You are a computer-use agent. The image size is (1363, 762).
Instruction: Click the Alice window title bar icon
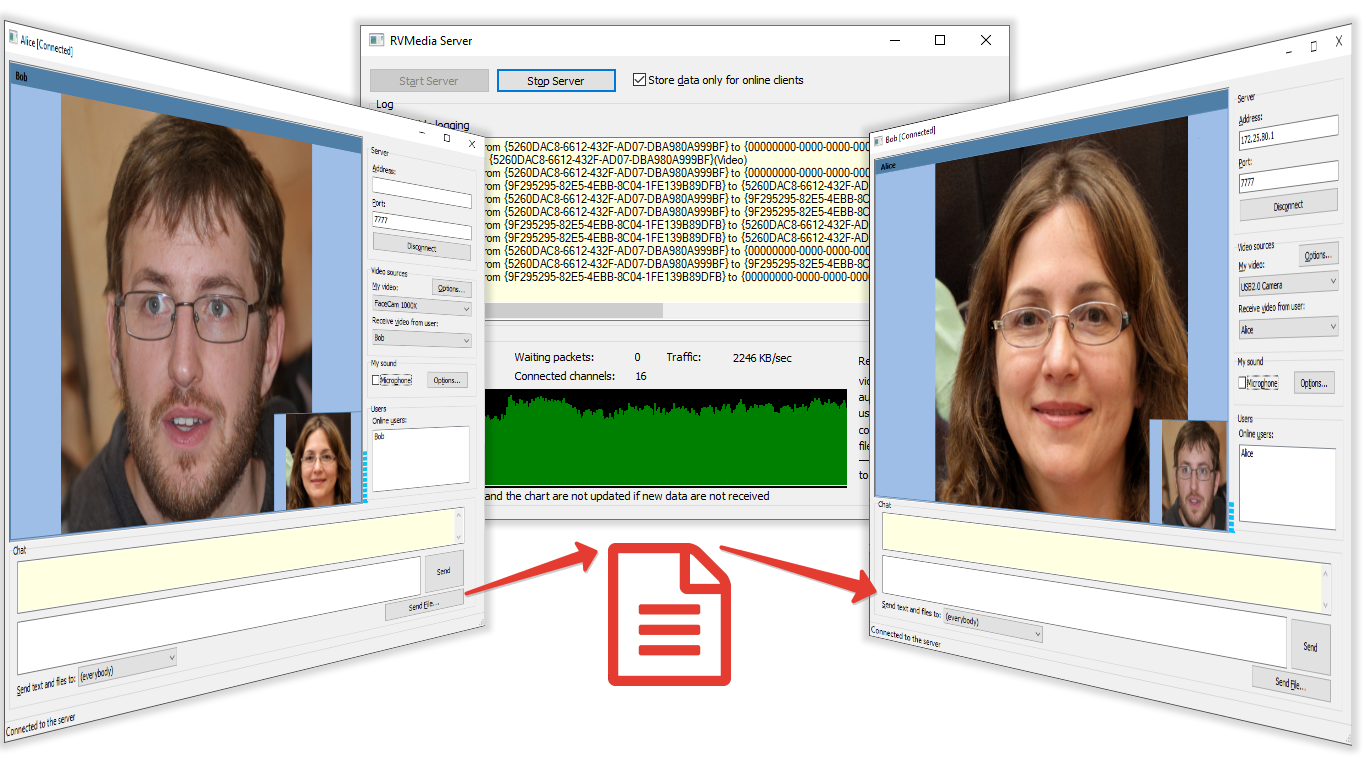pyautogui.click(x=13, y=37)
